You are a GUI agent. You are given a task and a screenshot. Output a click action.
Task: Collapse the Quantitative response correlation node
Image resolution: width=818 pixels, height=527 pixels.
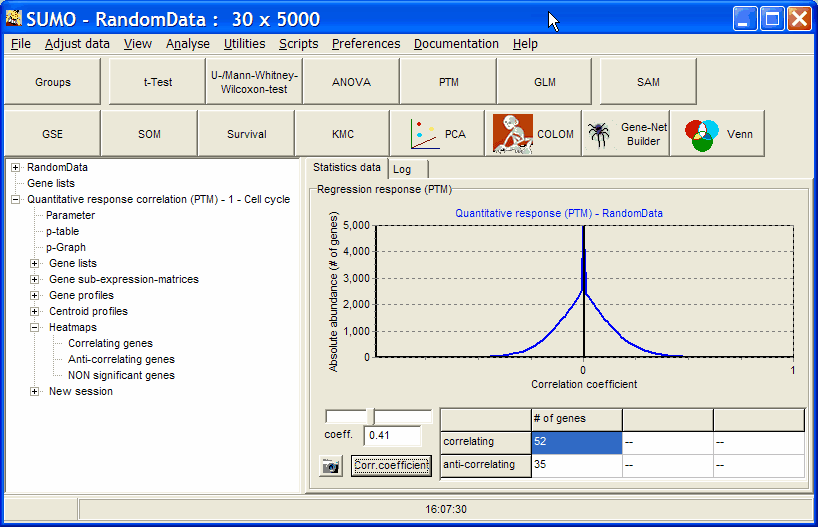point(16,199)
